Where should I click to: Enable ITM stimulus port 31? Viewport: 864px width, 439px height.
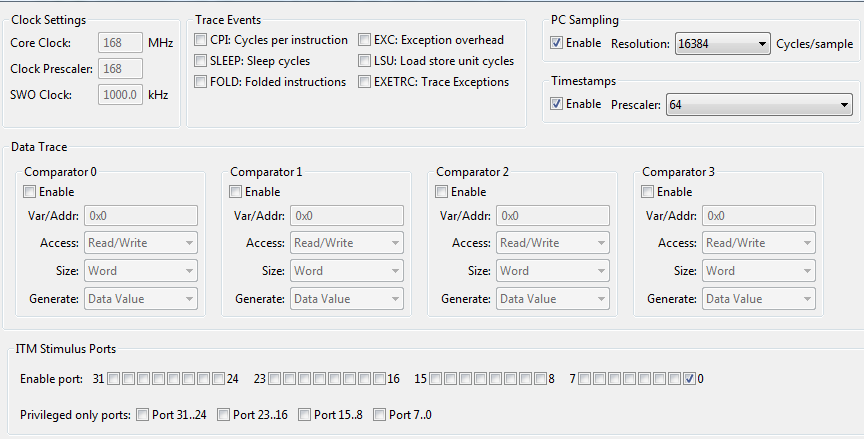[114, 379]
